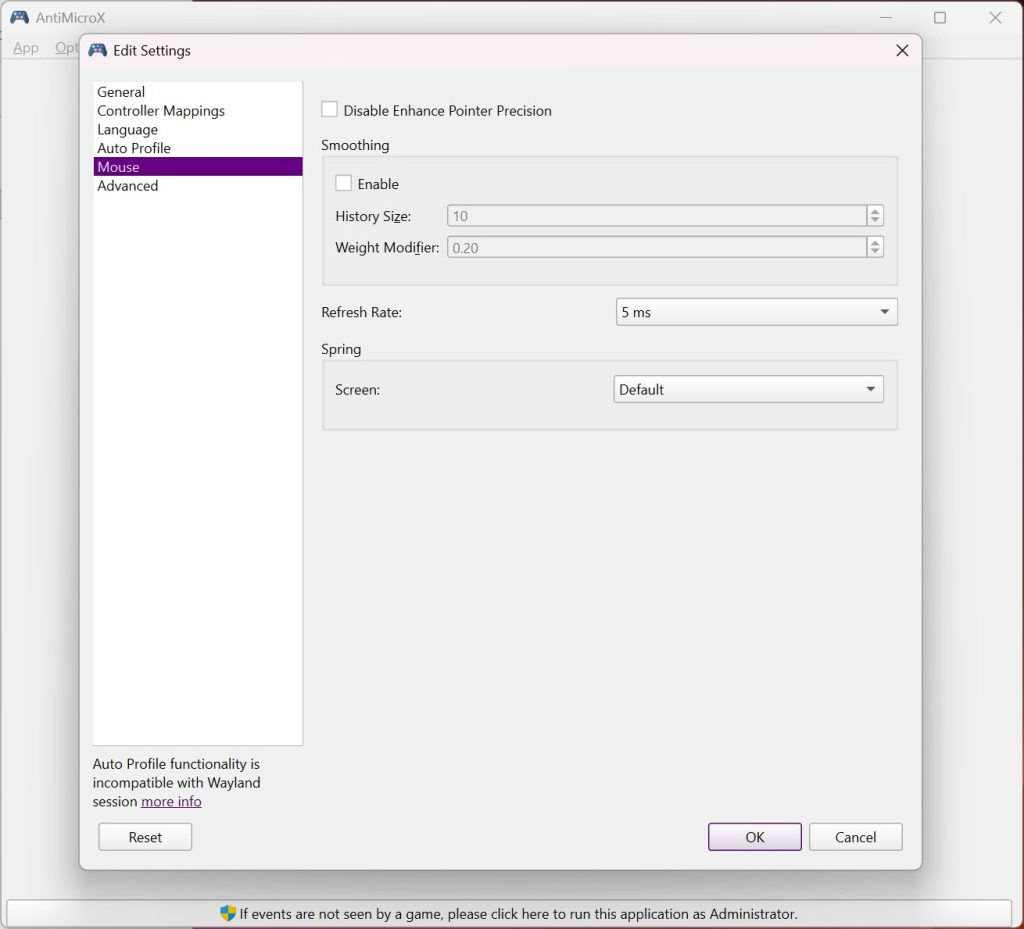1024x929 pixels.
Task: Increase Weight Modifier with up arrow
Action: tap(875, 242)
